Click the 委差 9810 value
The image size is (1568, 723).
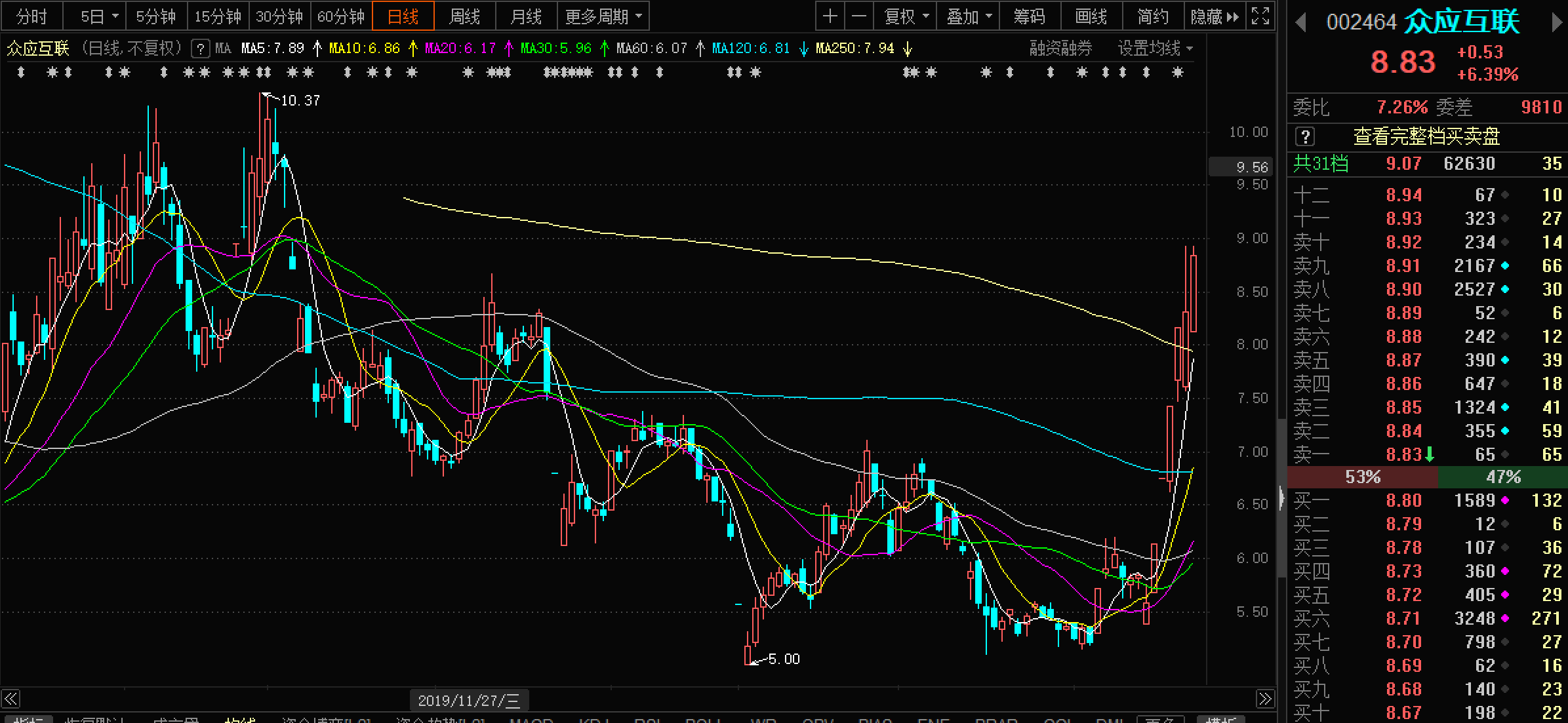(x=1541, y=107)
